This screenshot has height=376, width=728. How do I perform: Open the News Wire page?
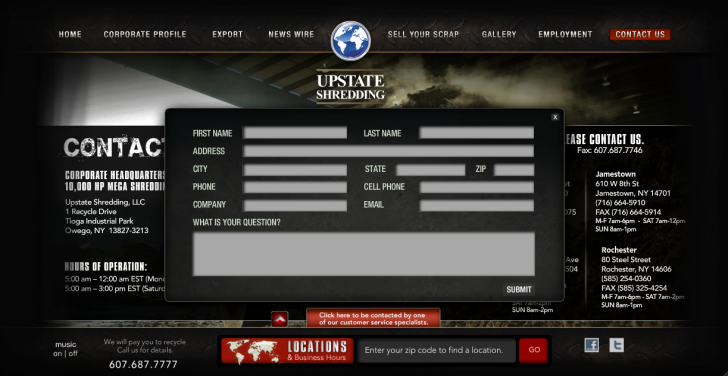tap(291, 34)
